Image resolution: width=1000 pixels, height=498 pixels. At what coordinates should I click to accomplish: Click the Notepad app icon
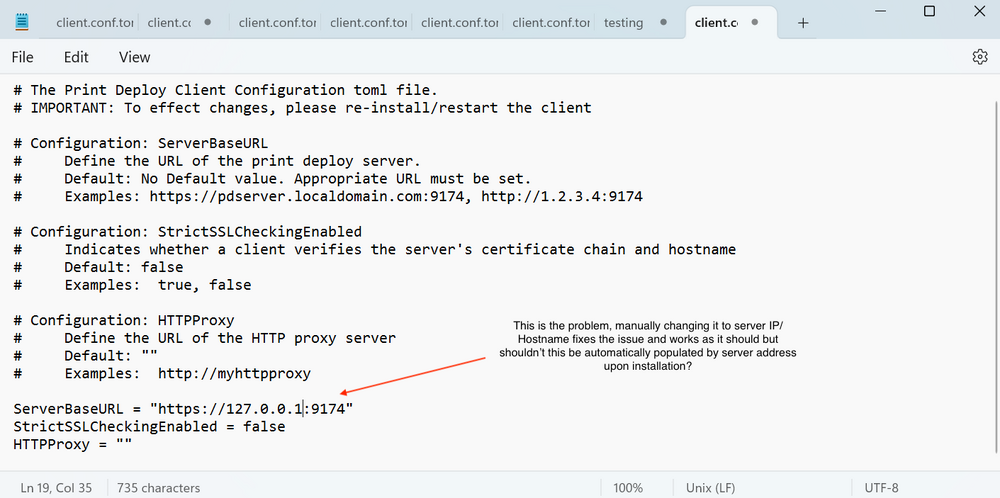coord(22,22)
